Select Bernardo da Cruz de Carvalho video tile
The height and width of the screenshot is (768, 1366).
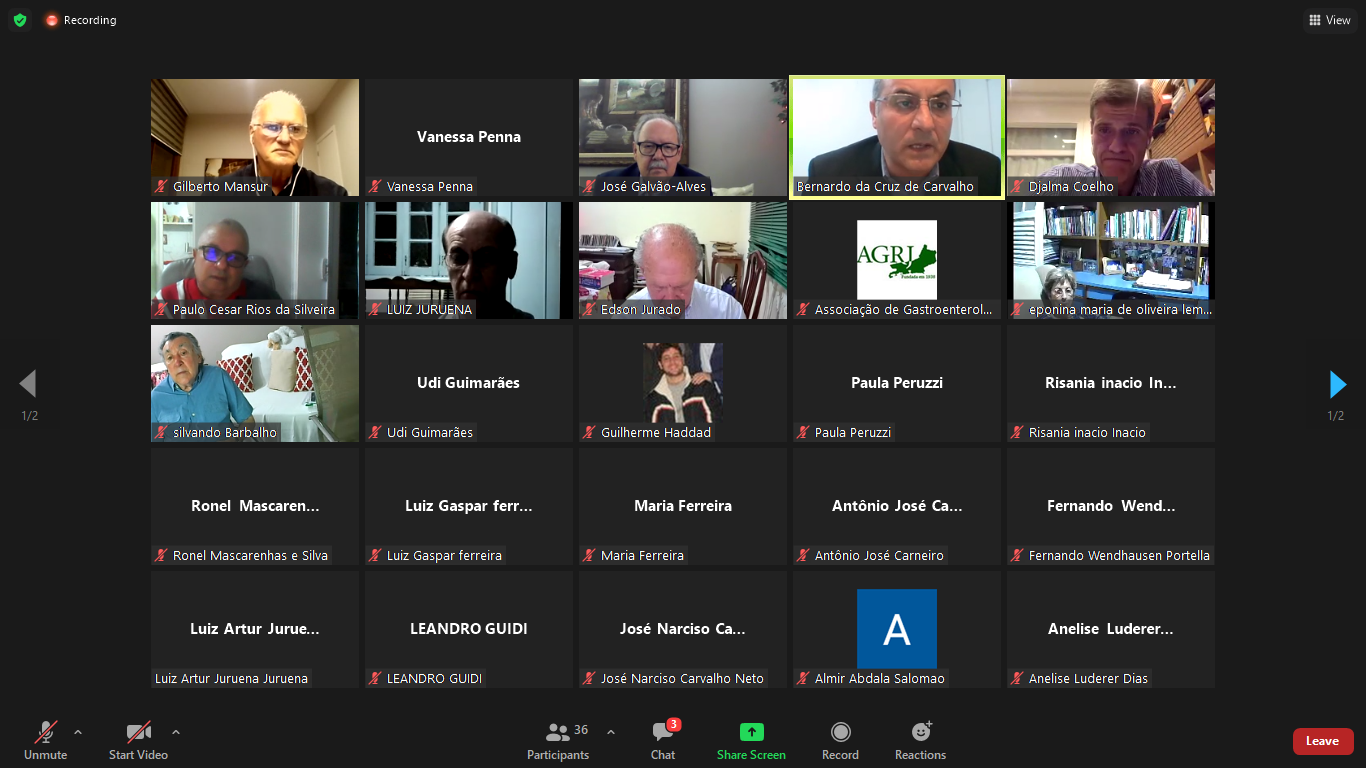coord(897,137)
